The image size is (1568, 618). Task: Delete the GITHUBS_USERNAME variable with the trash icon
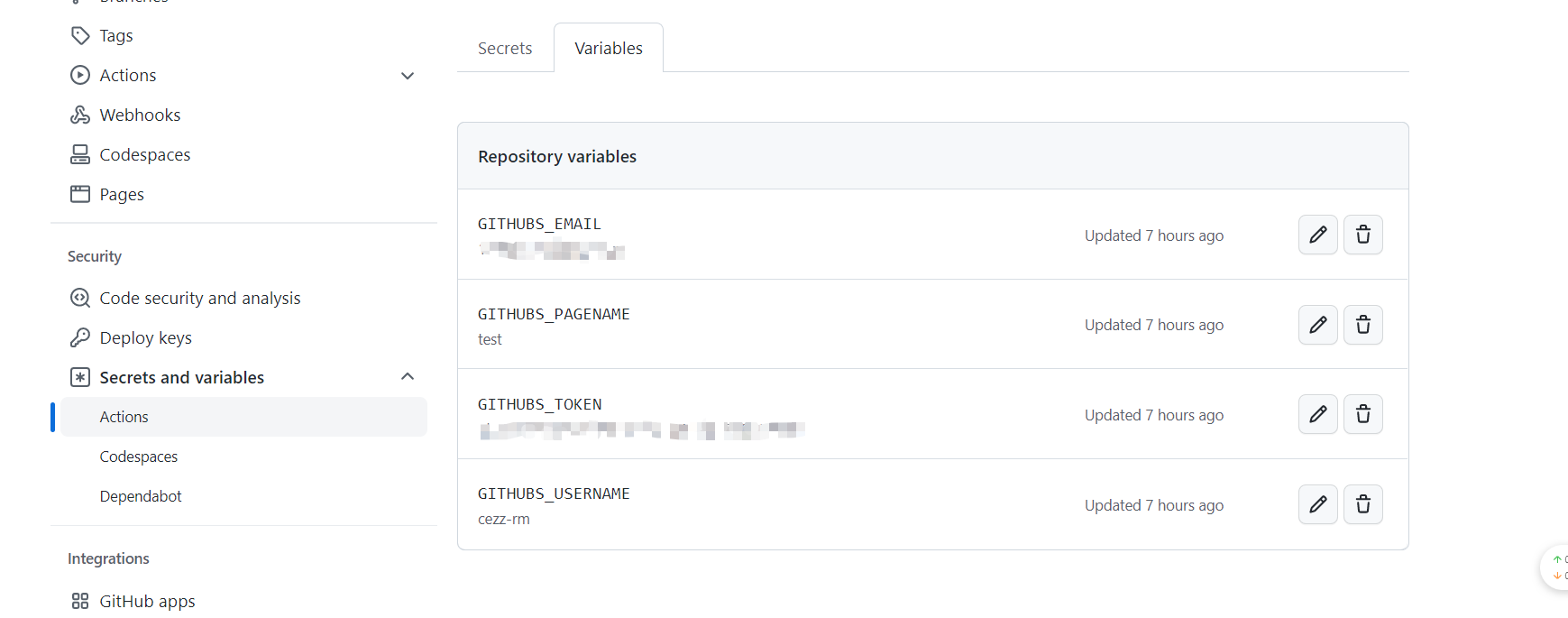click(1362, 504)
